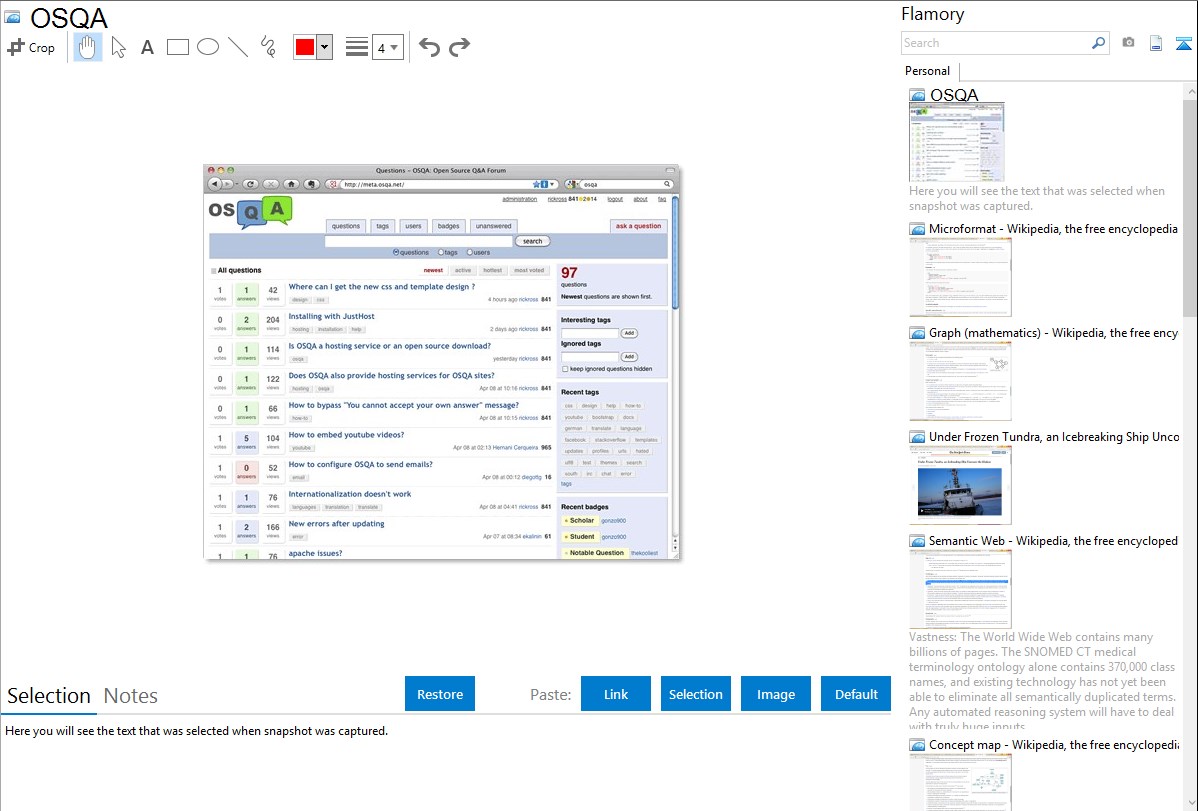Paste as Link

pos(616,694)
